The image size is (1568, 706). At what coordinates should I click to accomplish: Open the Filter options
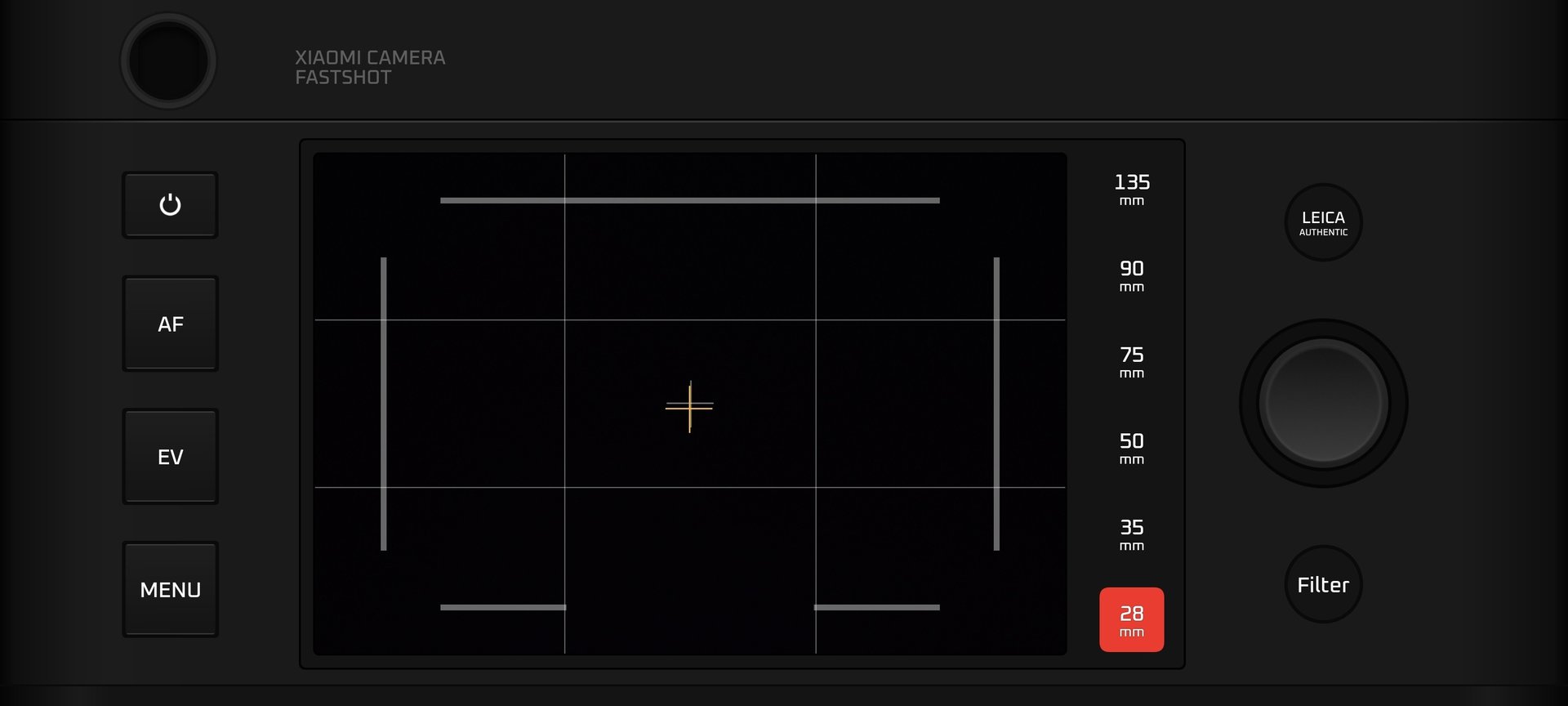pos(1323,584)
